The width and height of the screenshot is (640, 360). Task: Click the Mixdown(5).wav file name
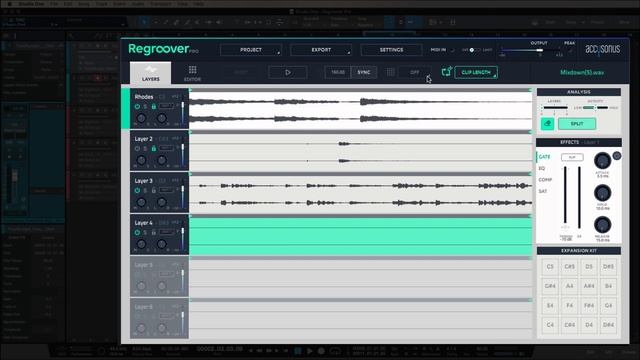582,72
